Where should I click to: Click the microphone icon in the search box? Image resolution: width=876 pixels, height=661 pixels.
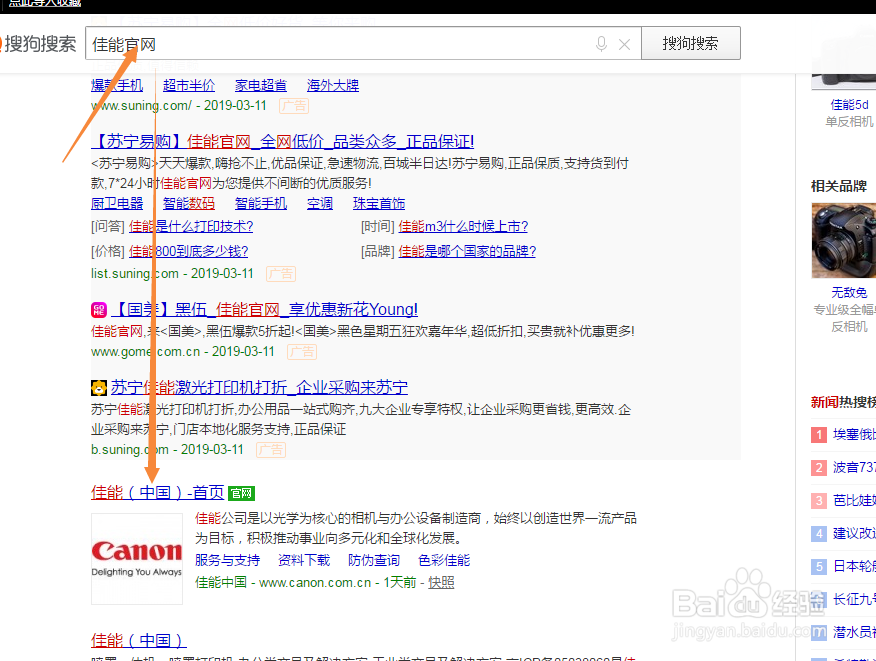[x=601, y=43]
